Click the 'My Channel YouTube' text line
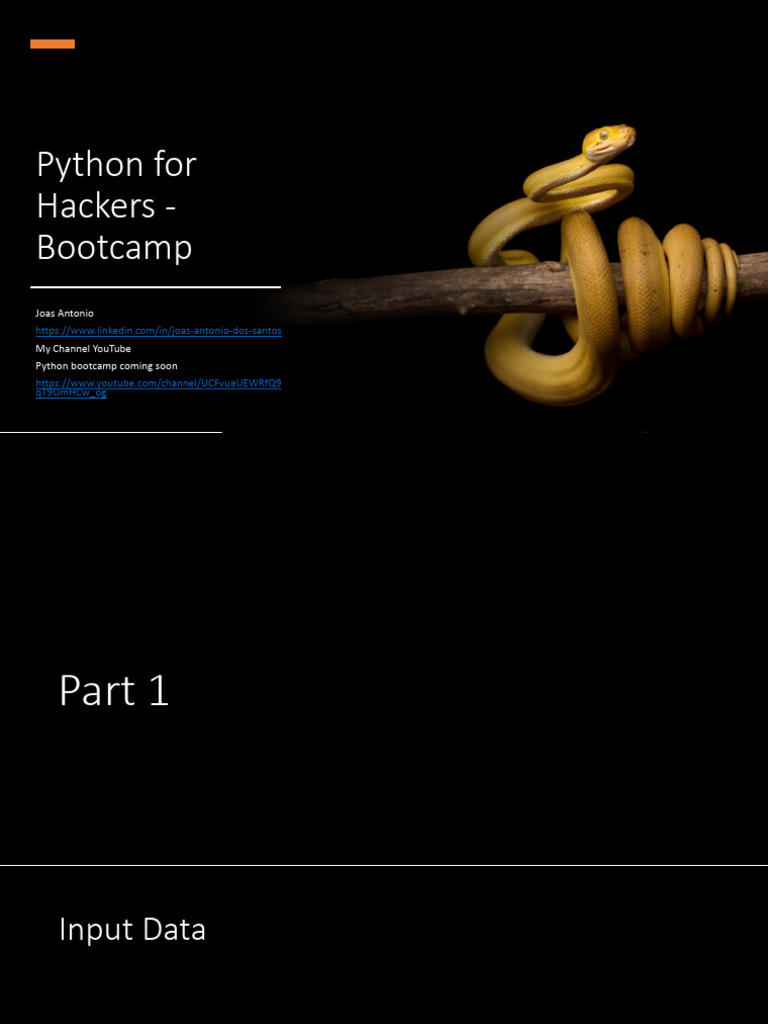The width and height of the screenshot is (768, 1024). click(83, 349)
